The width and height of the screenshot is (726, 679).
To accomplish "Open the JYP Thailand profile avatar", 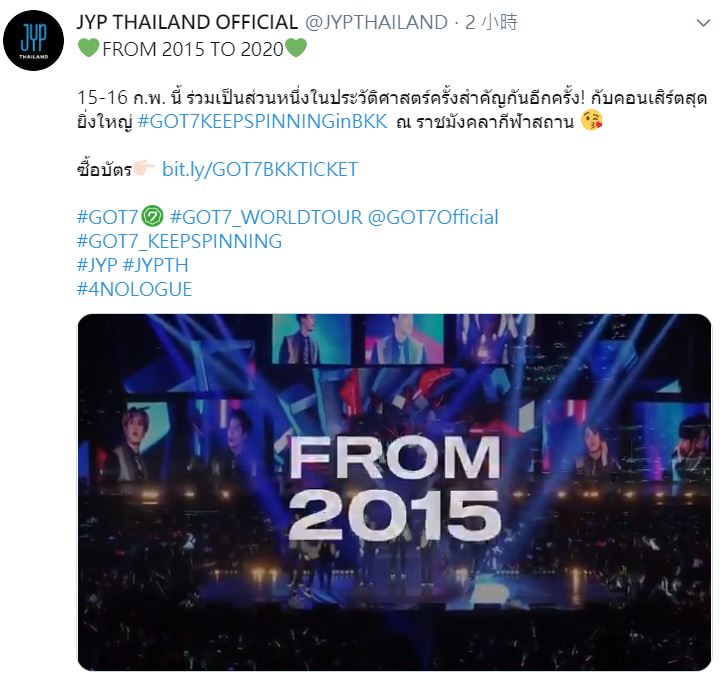I will click(33, 40).
